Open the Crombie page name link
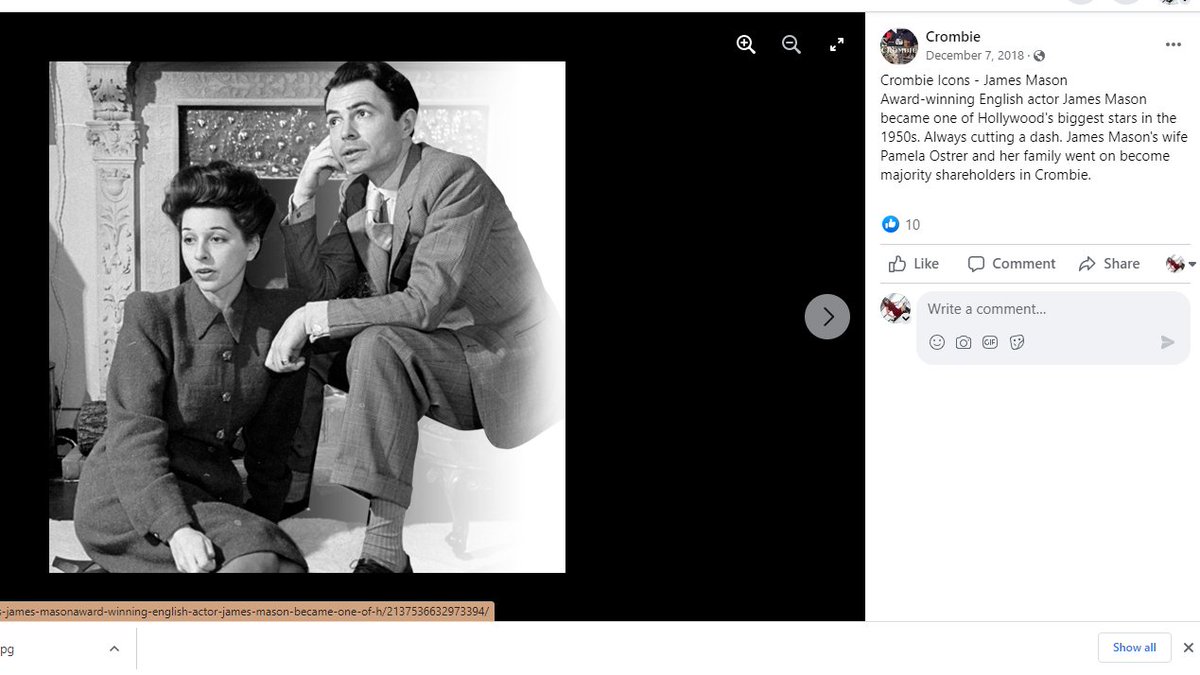Viewport: 1200px width, 675px height. tap(953, 37)
